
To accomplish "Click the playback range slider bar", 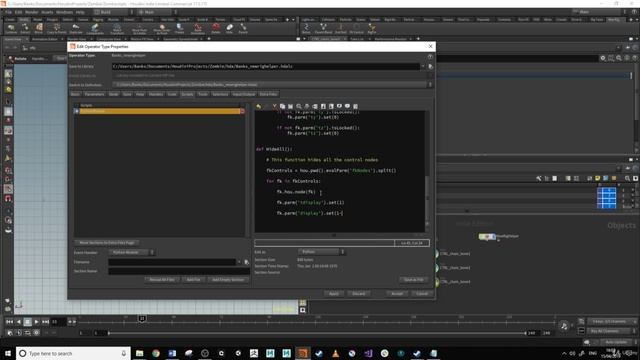I will pyautogui.click(x=316, y=333).
